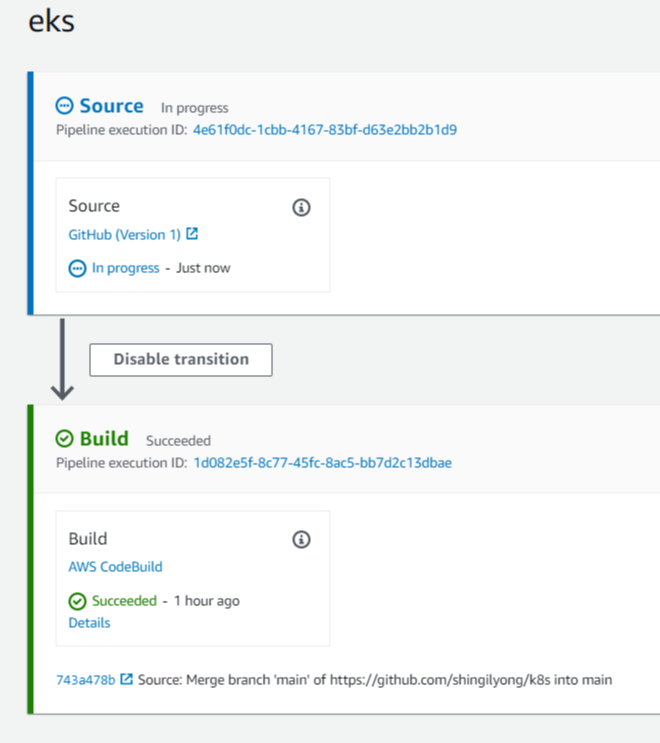
Task: Open commit 743a478b link
Action: (x=86, y=680)
